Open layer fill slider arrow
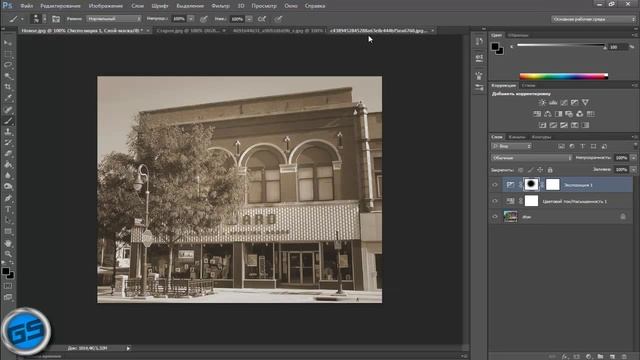The image size is (640, 360). [633, 169]
